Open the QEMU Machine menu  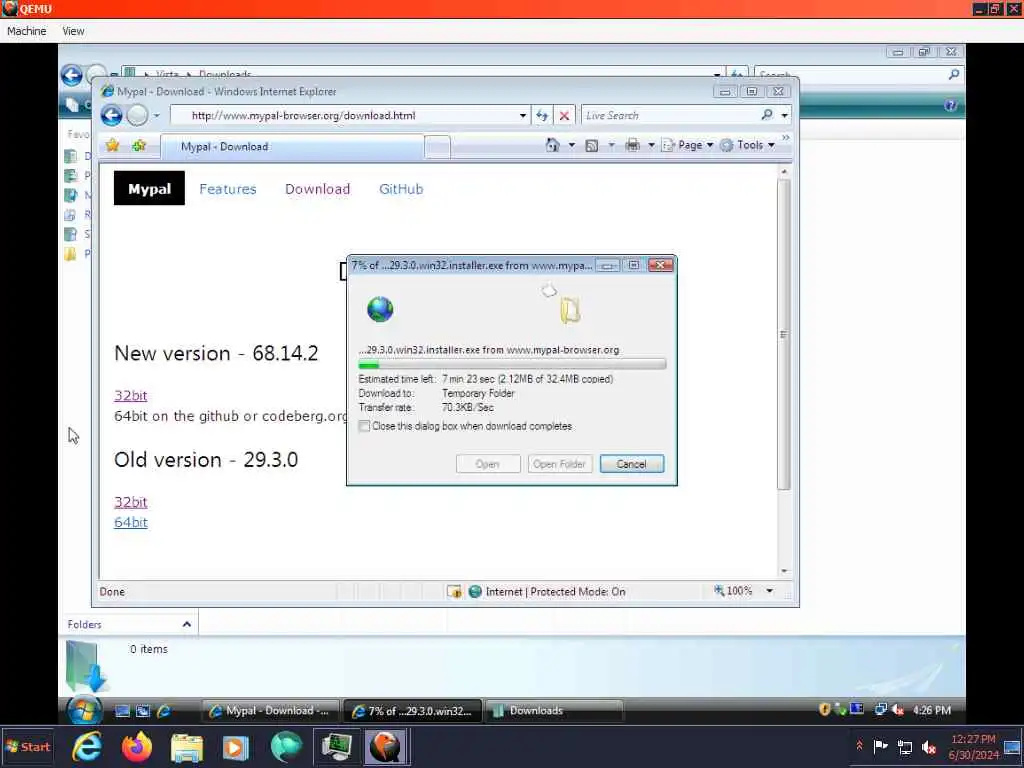[27, 31]
